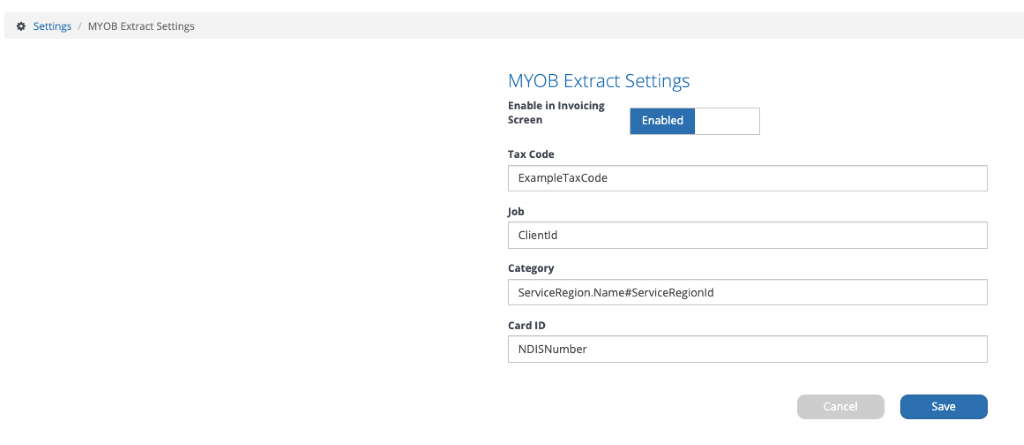Open the Settings breadcrumb link

pos(52,27)
